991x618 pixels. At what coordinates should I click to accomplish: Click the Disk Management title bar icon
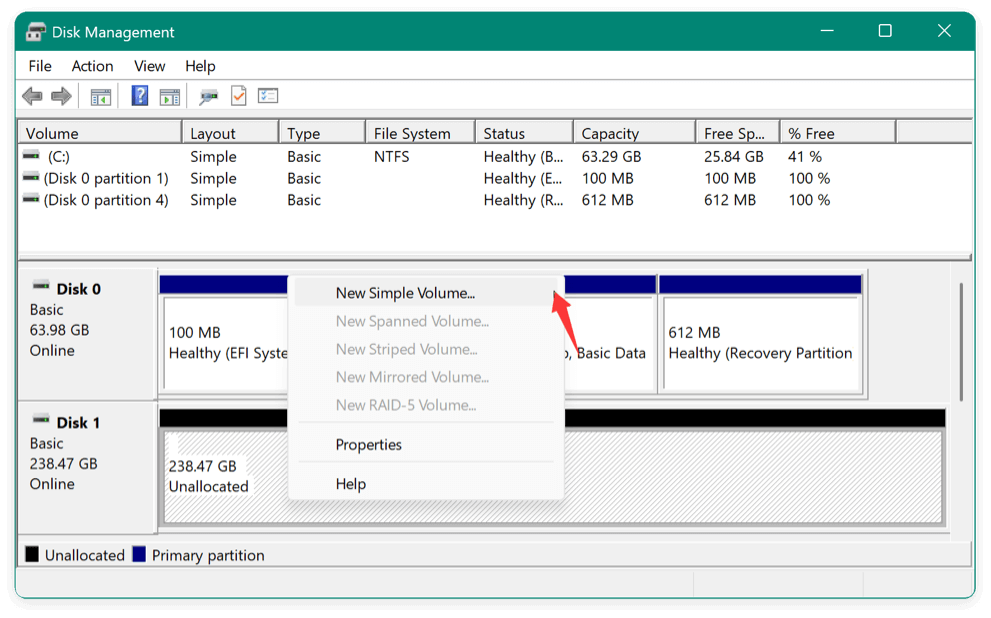(x=36, y=31)
